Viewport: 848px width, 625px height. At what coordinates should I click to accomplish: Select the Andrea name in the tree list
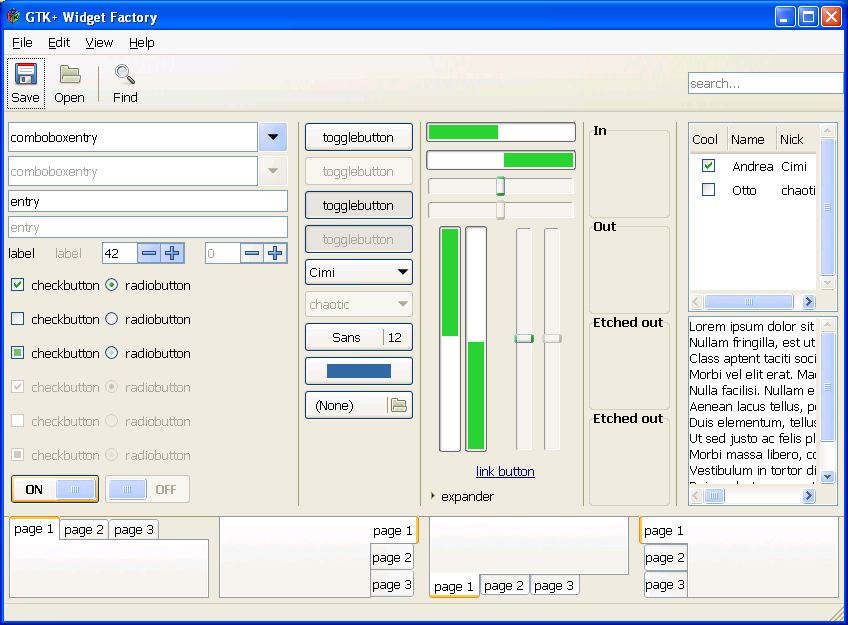pyautogui.click(x=753, y=166)
